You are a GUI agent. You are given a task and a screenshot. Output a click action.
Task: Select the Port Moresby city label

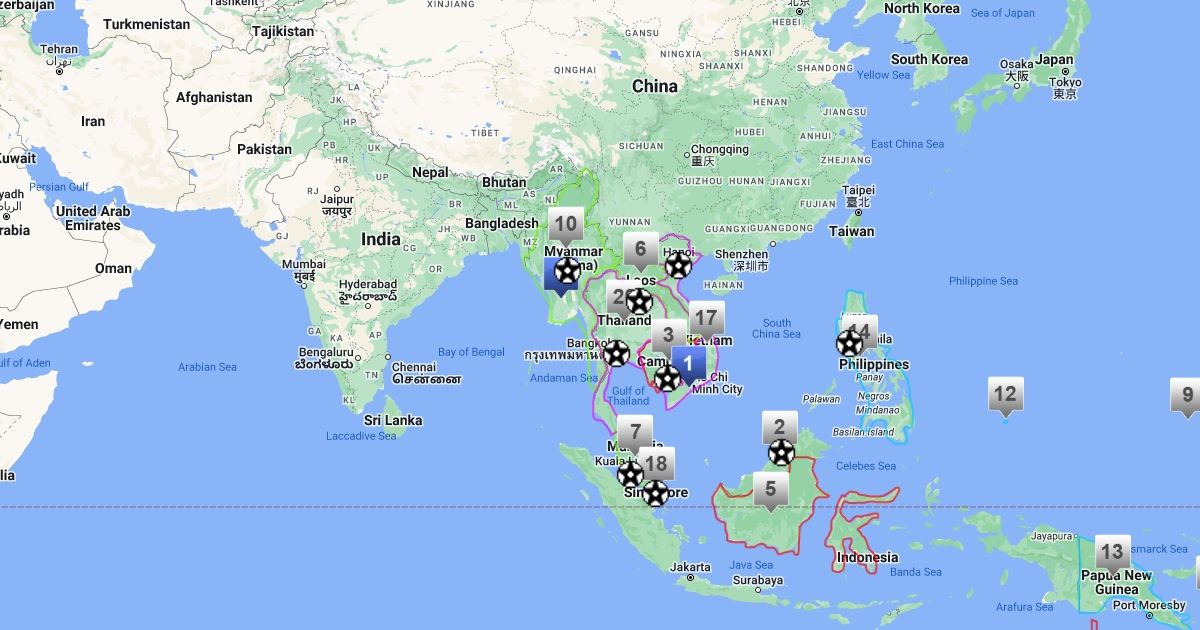(1149, 605)
